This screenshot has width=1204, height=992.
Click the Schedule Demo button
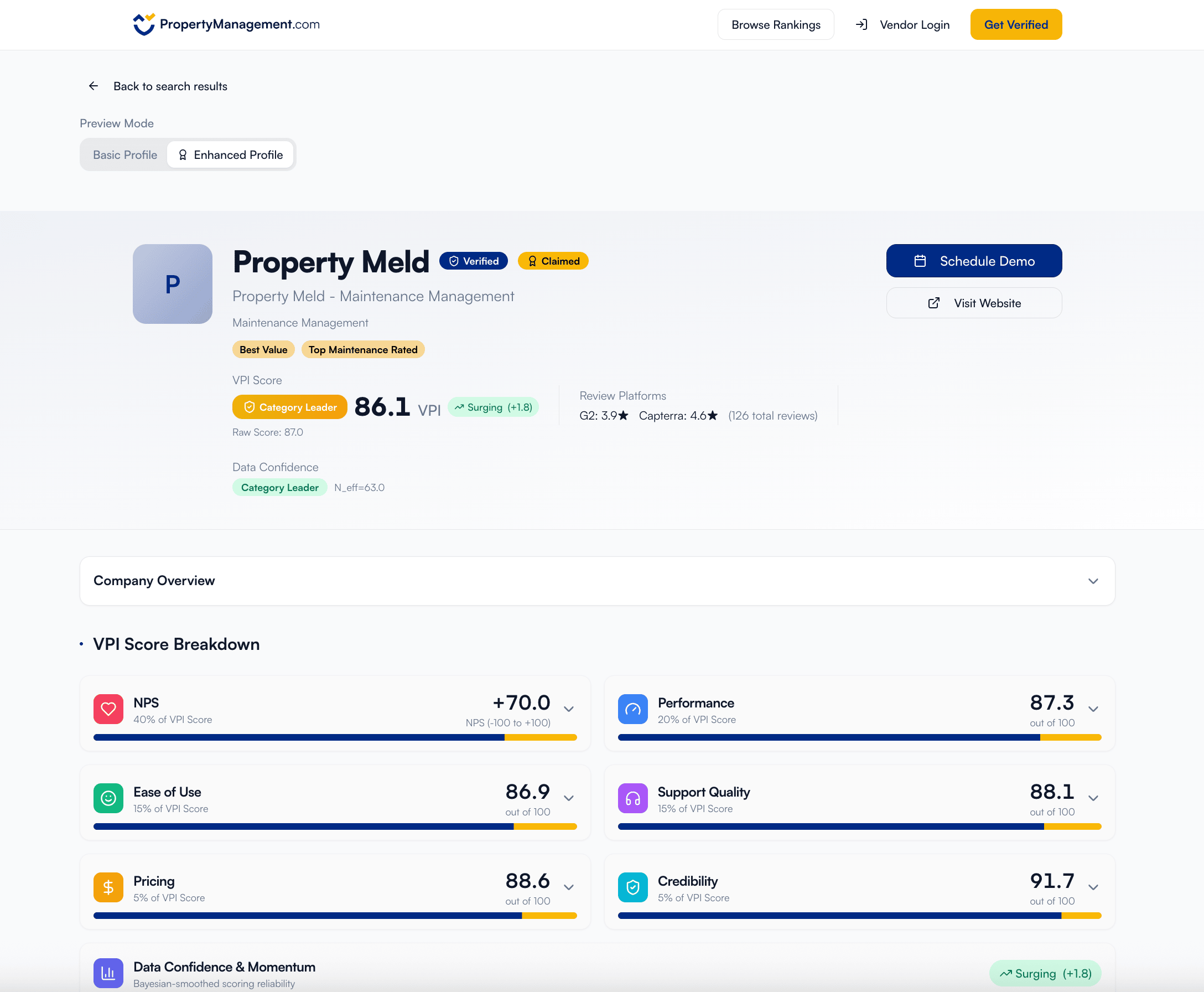(x=974, y=261)
